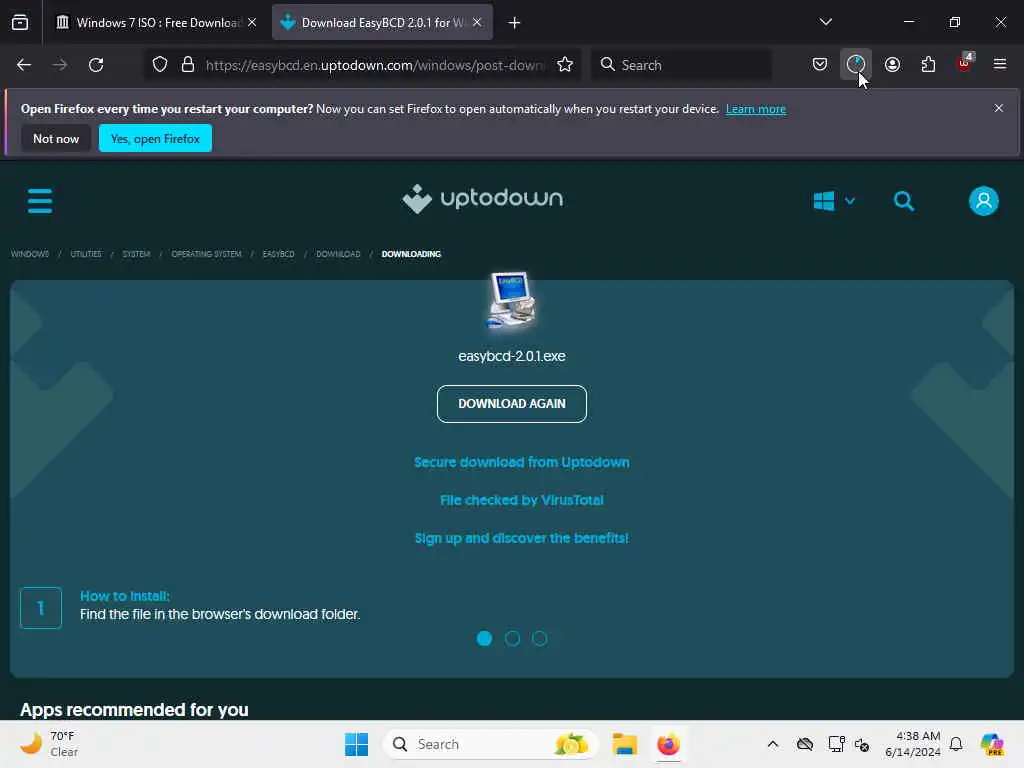
Task: Go to Uptodown homepage logo
Action: point(483,199)
